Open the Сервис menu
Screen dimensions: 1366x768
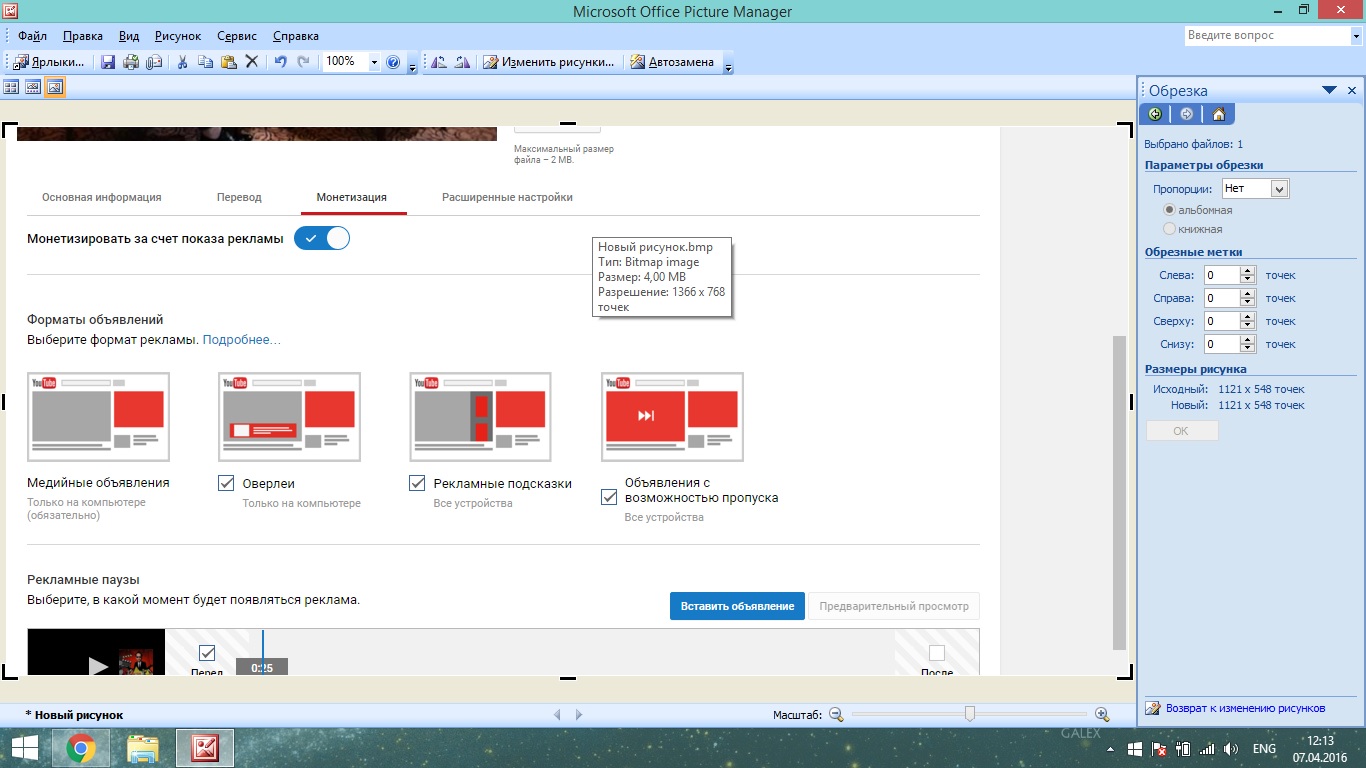[x=237, y=36]
